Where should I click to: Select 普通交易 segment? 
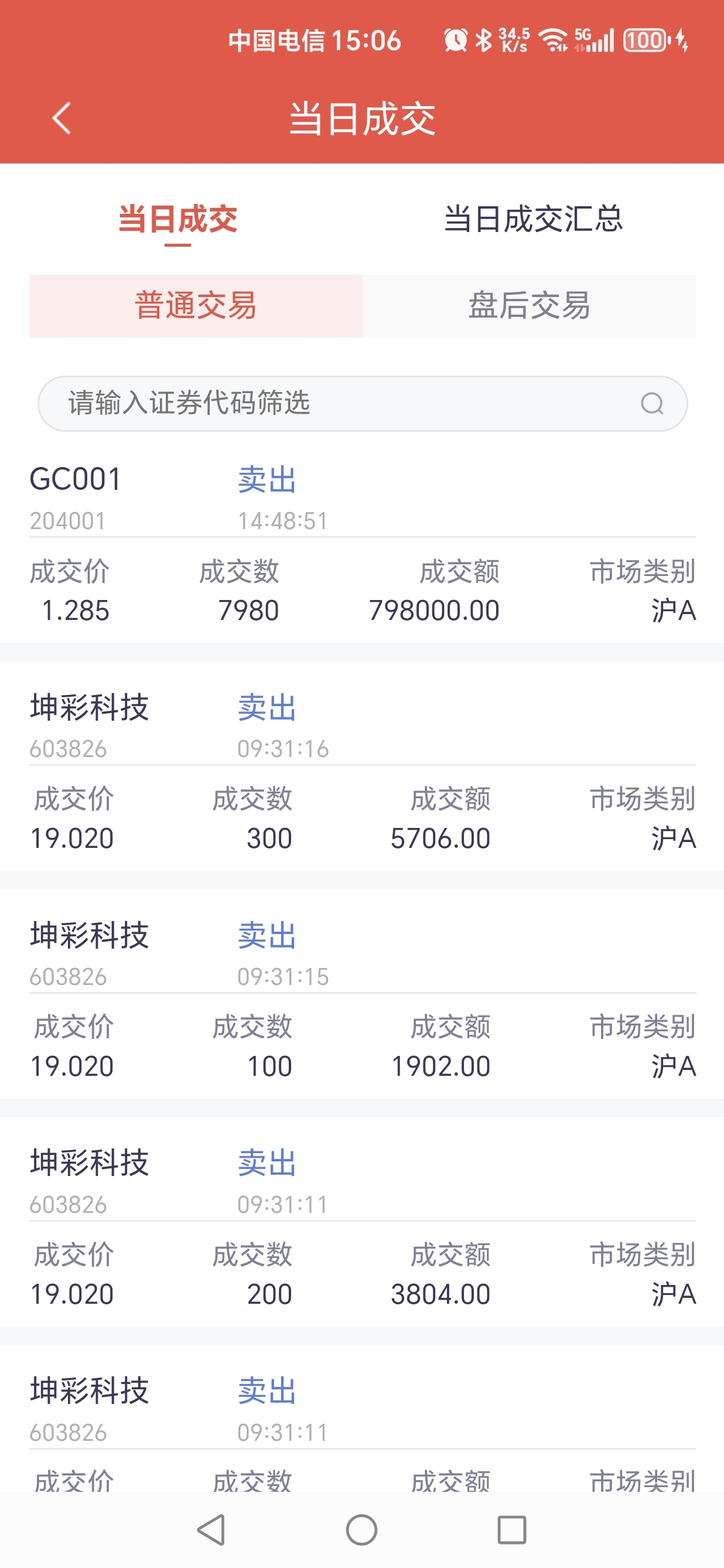click(x=196, y=305)
